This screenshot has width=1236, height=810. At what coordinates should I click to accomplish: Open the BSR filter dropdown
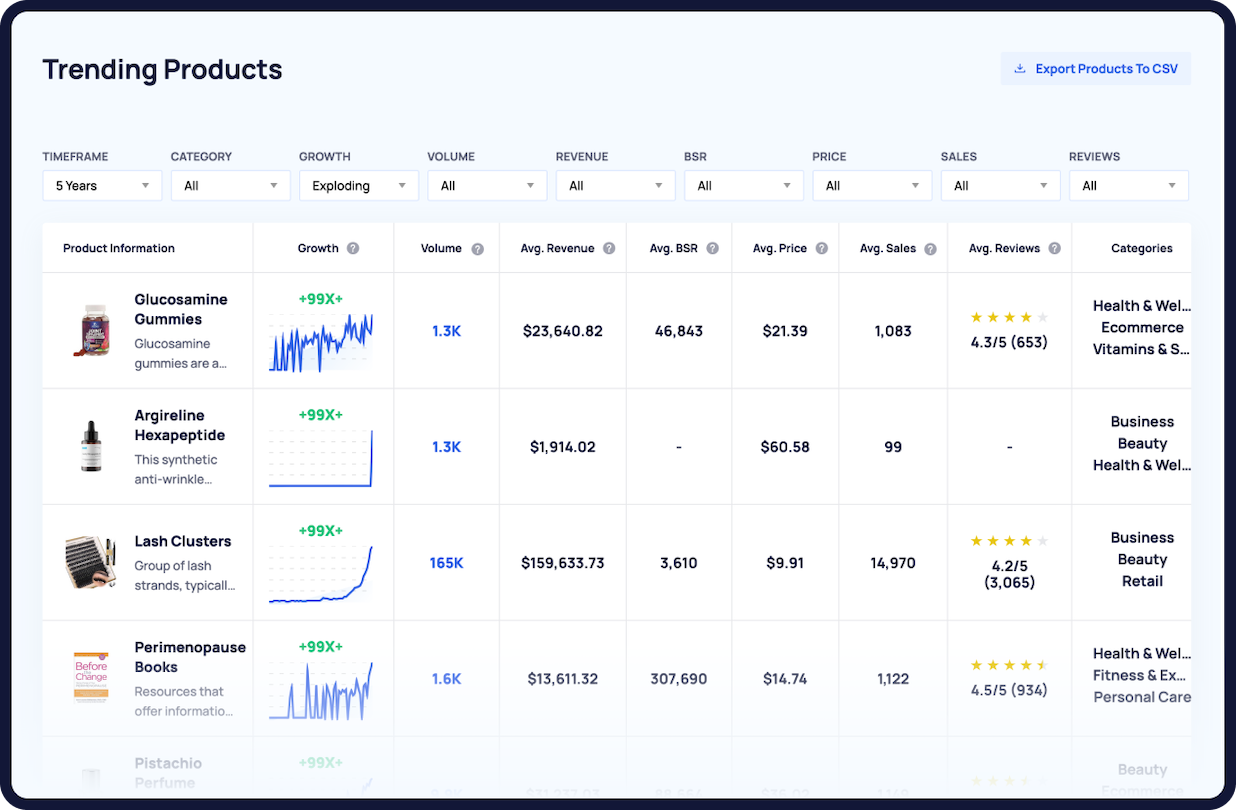tap(744, 186)
